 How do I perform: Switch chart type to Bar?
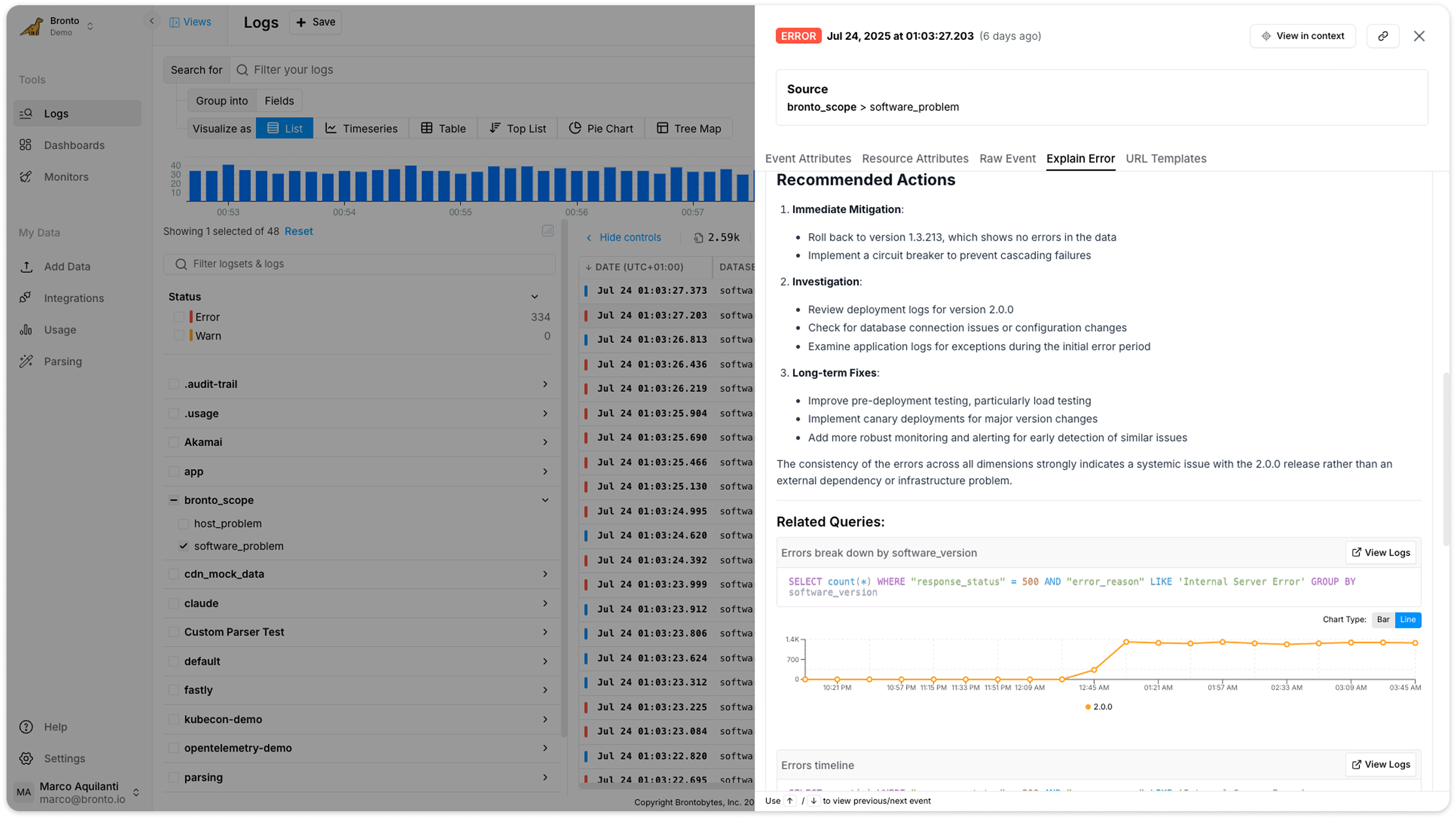tap(1382, 620)
